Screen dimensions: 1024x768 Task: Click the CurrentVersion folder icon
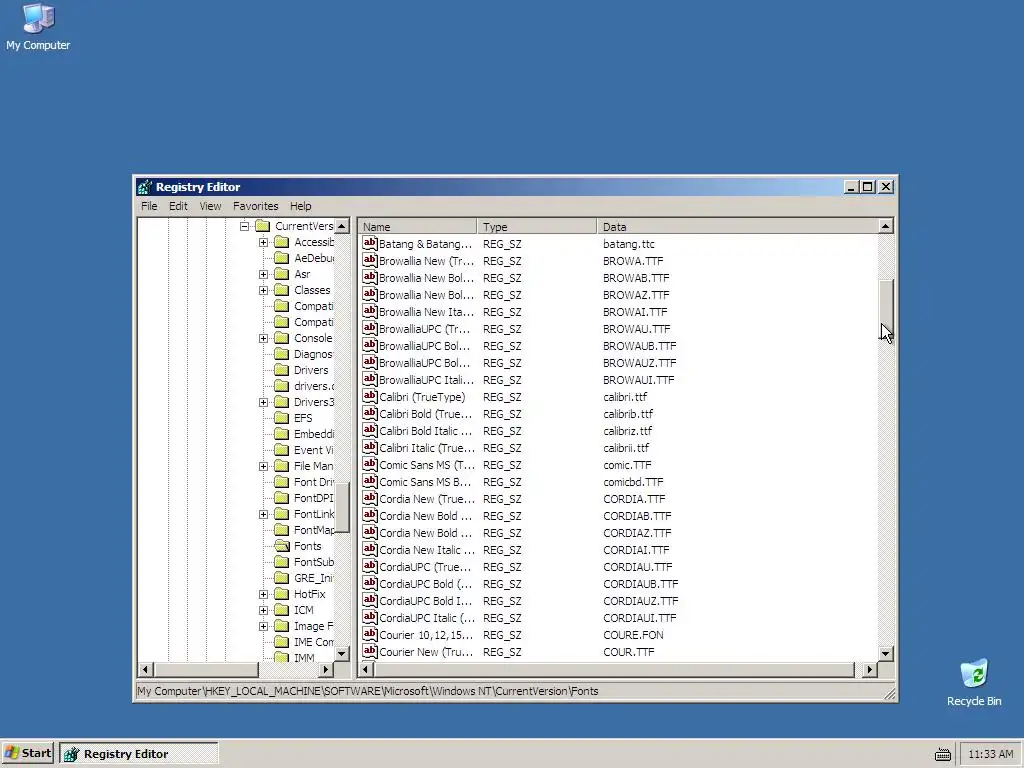[x=263, y=226]
